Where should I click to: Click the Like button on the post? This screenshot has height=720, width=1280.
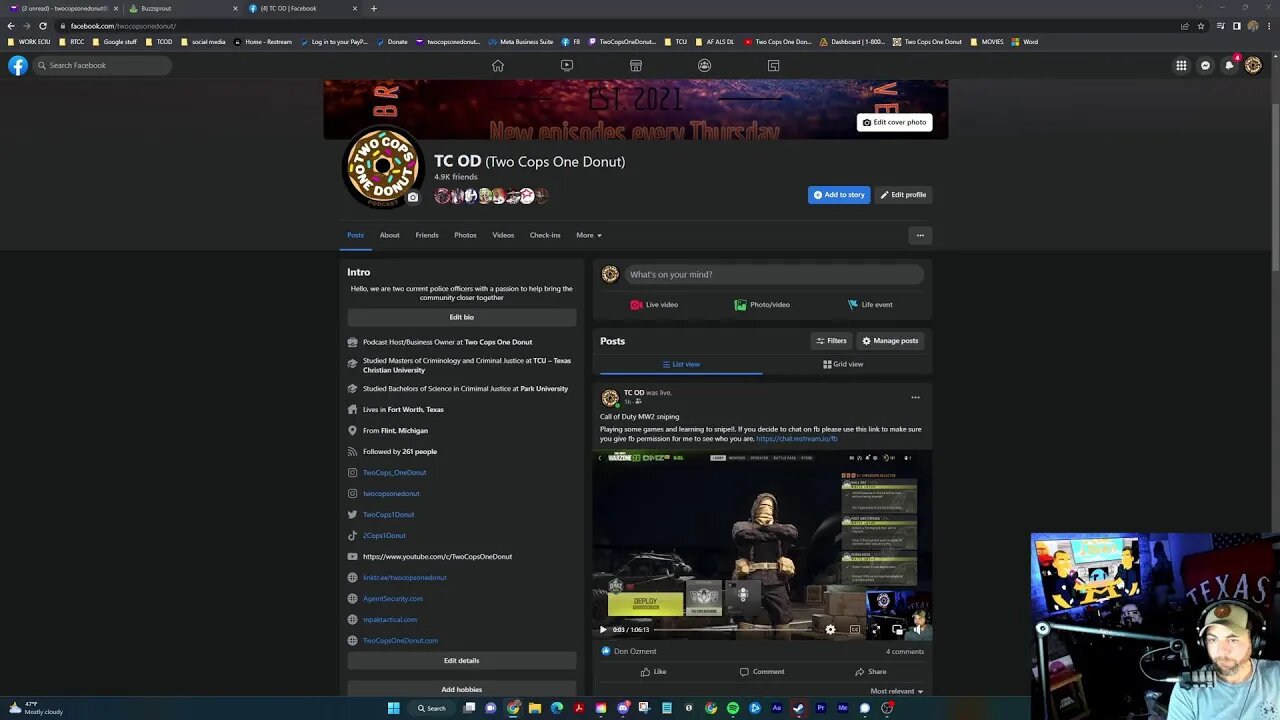tap(653, 671)
